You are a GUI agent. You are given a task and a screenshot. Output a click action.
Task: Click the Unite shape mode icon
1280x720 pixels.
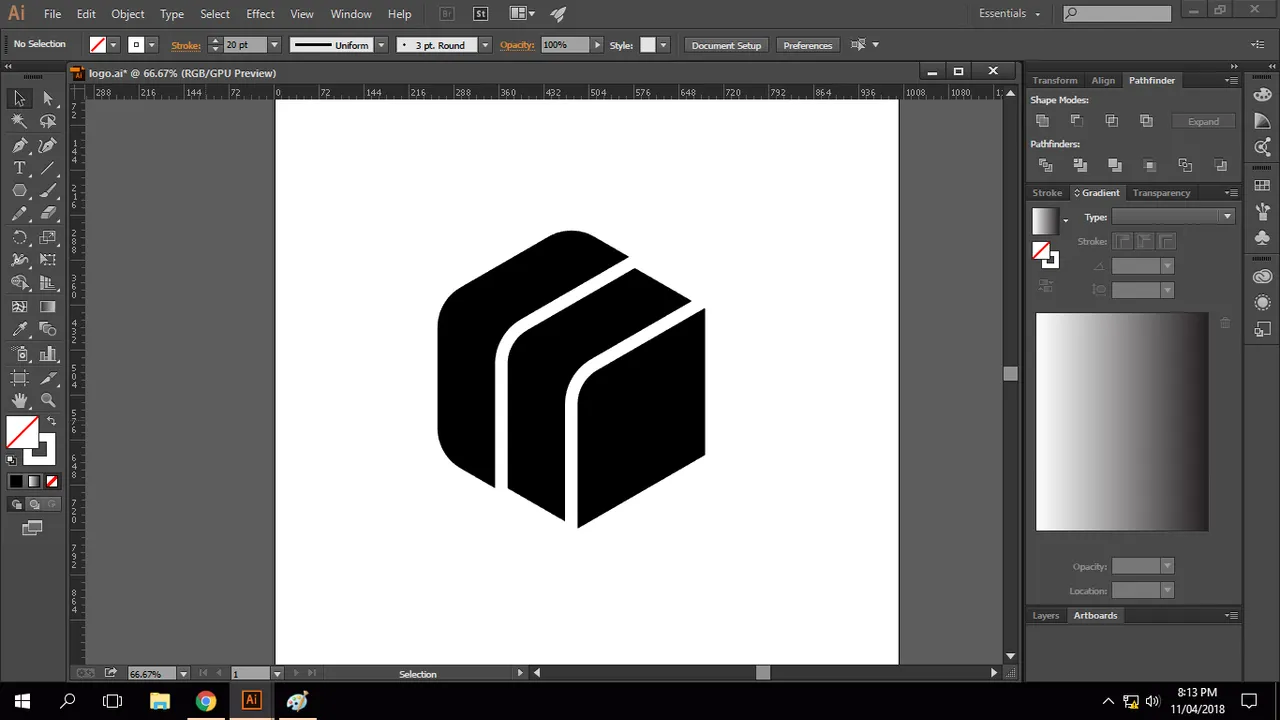point(1042,121)
